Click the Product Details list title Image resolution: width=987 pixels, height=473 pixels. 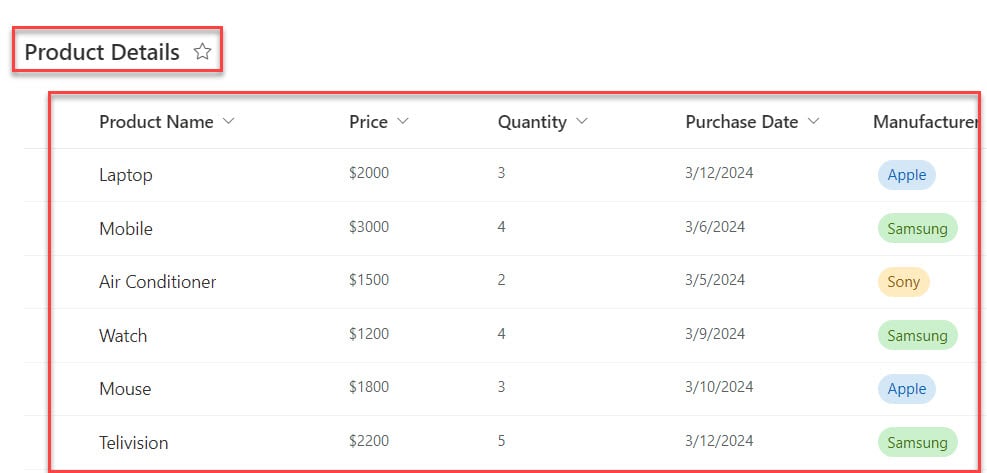[102, 52]
